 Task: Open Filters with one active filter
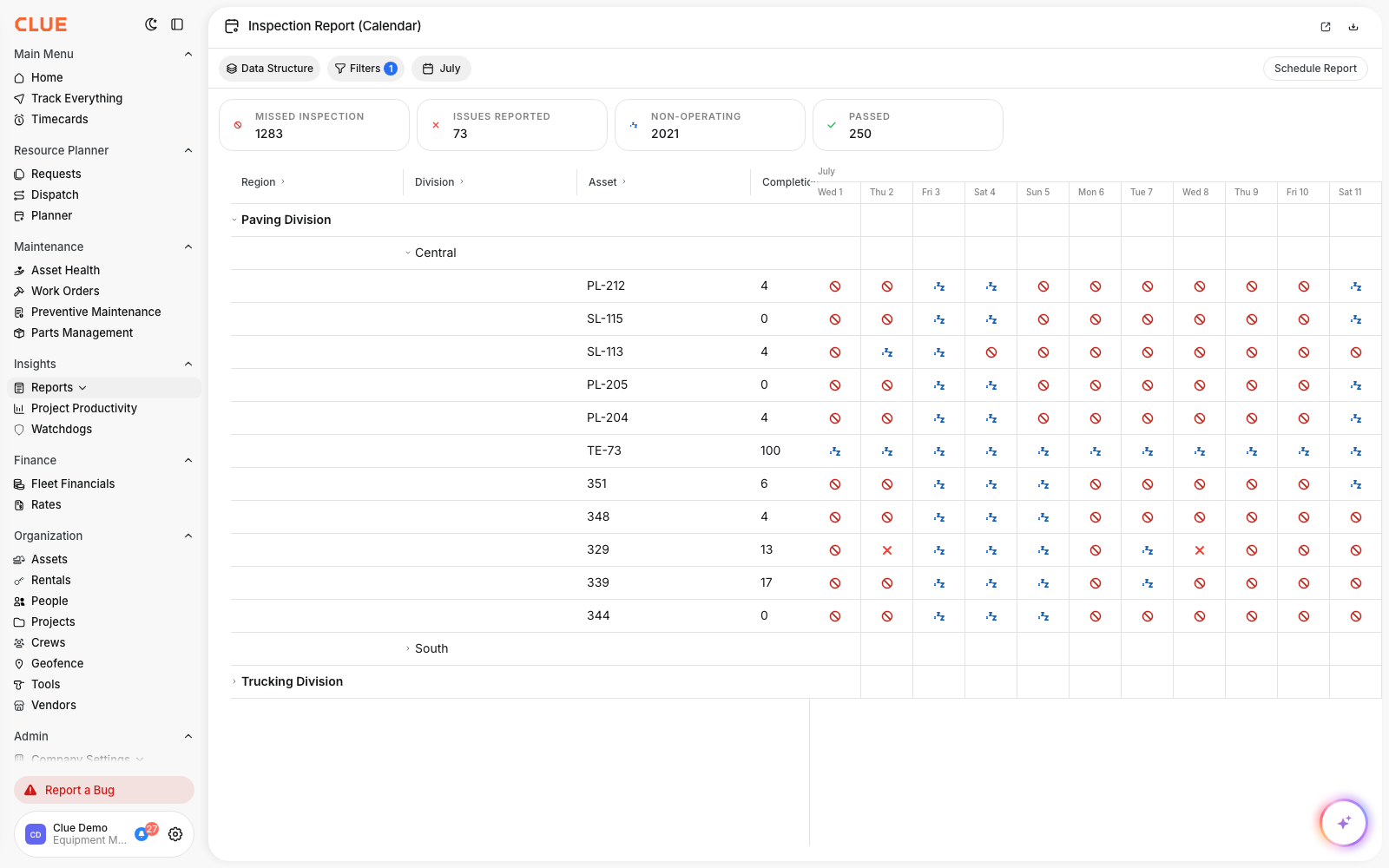pos(365,69)
